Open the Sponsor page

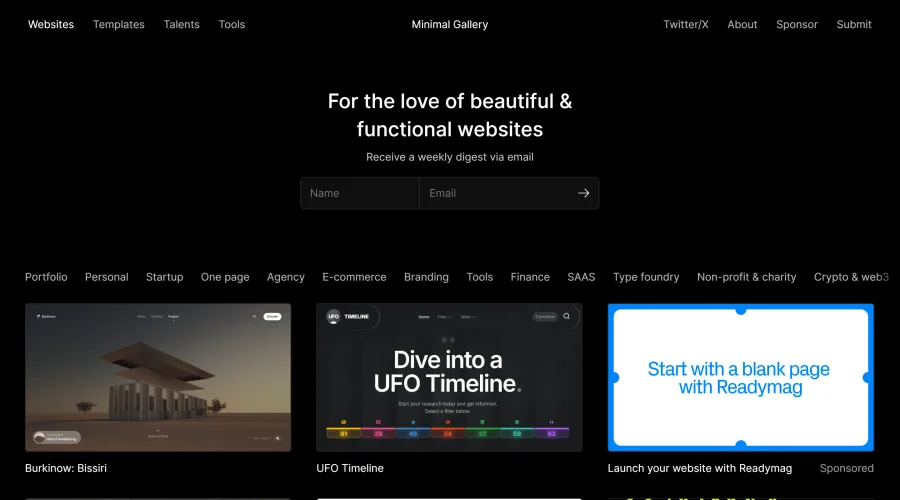(797, 25)
